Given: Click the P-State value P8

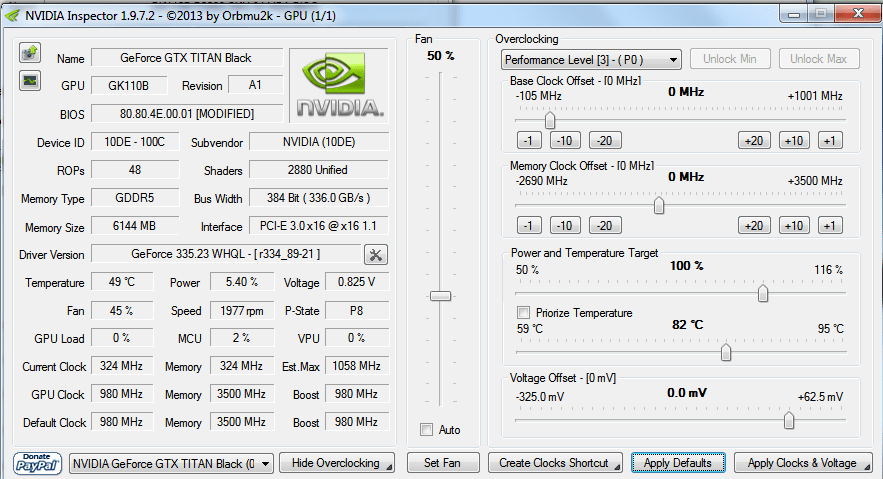Looking at the screenshot, I should (x=356, y=310).
